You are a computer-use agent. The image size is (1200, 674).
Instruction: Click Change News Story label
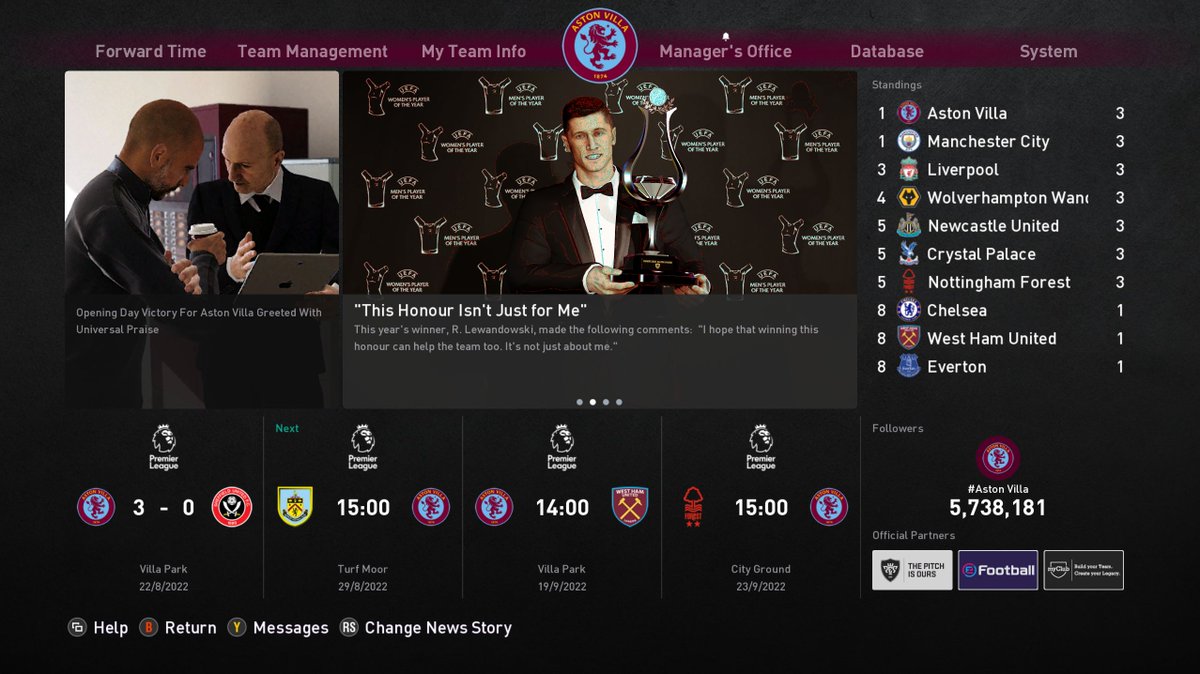(x=438, y=628)
